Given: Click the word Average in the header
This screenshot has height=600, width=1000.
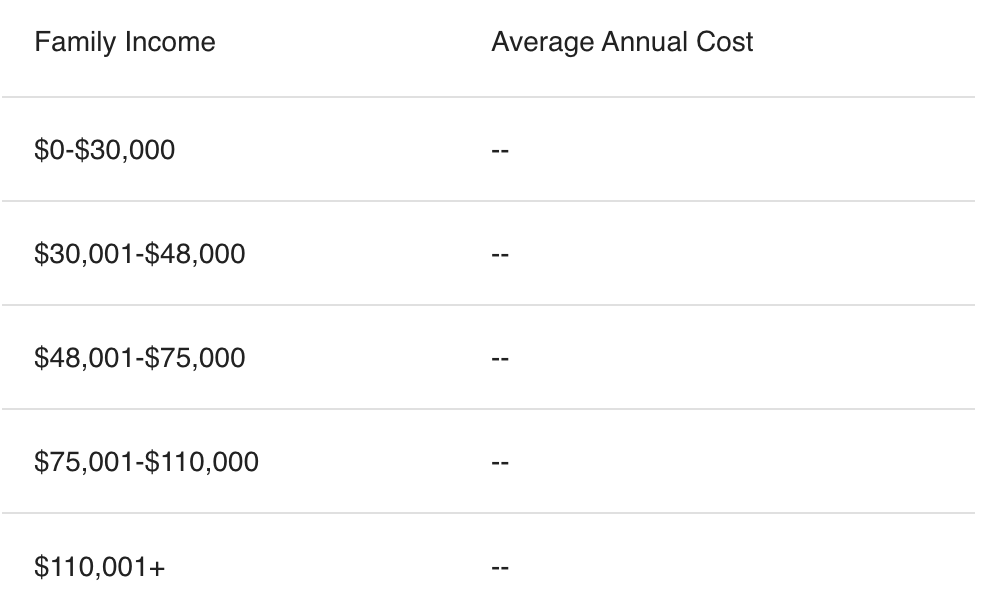Looking at the screenshot, I should (x=543, y=43).
